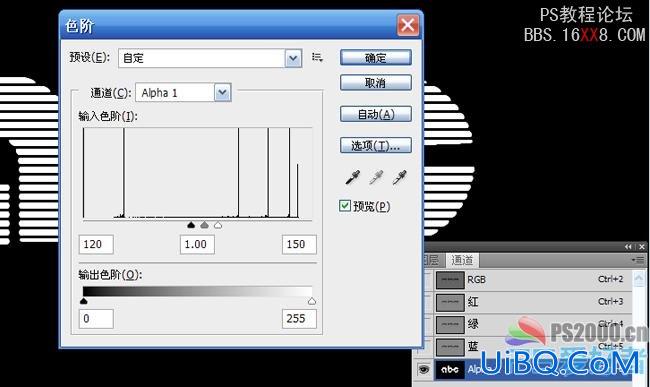Select the gray point eyedropper

[x=376, y=177]
